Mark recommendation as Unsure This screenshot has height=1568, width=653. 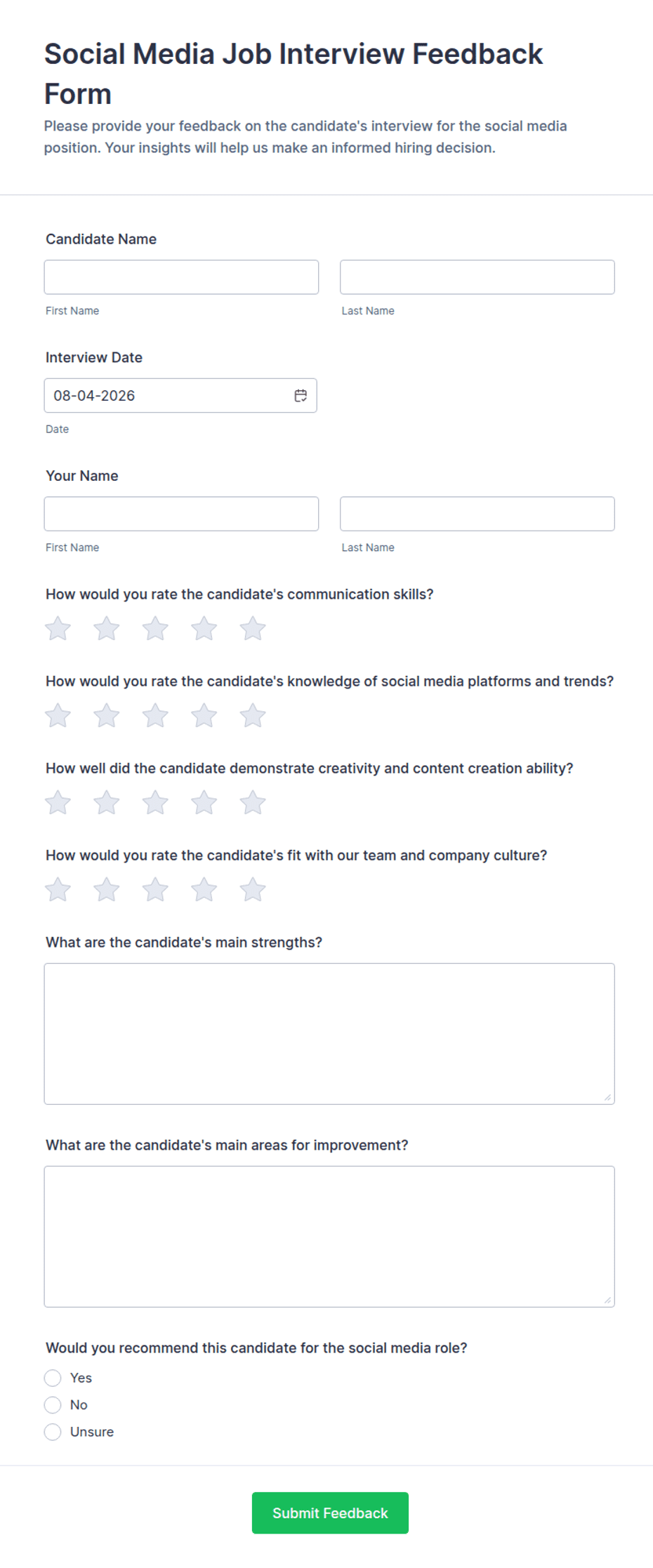[53, 1432]
